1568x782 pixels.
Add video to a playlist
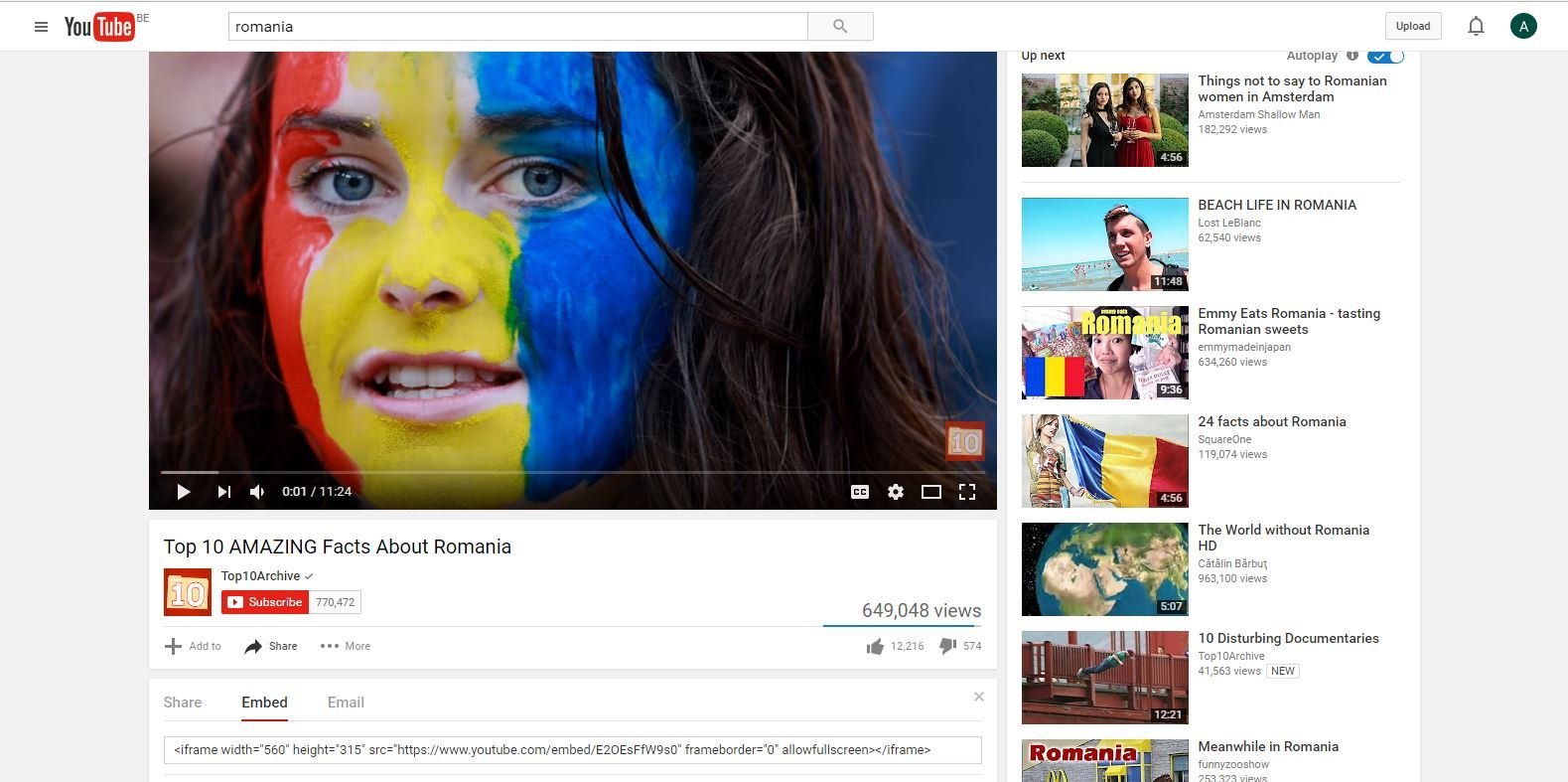tap(193, 646)
